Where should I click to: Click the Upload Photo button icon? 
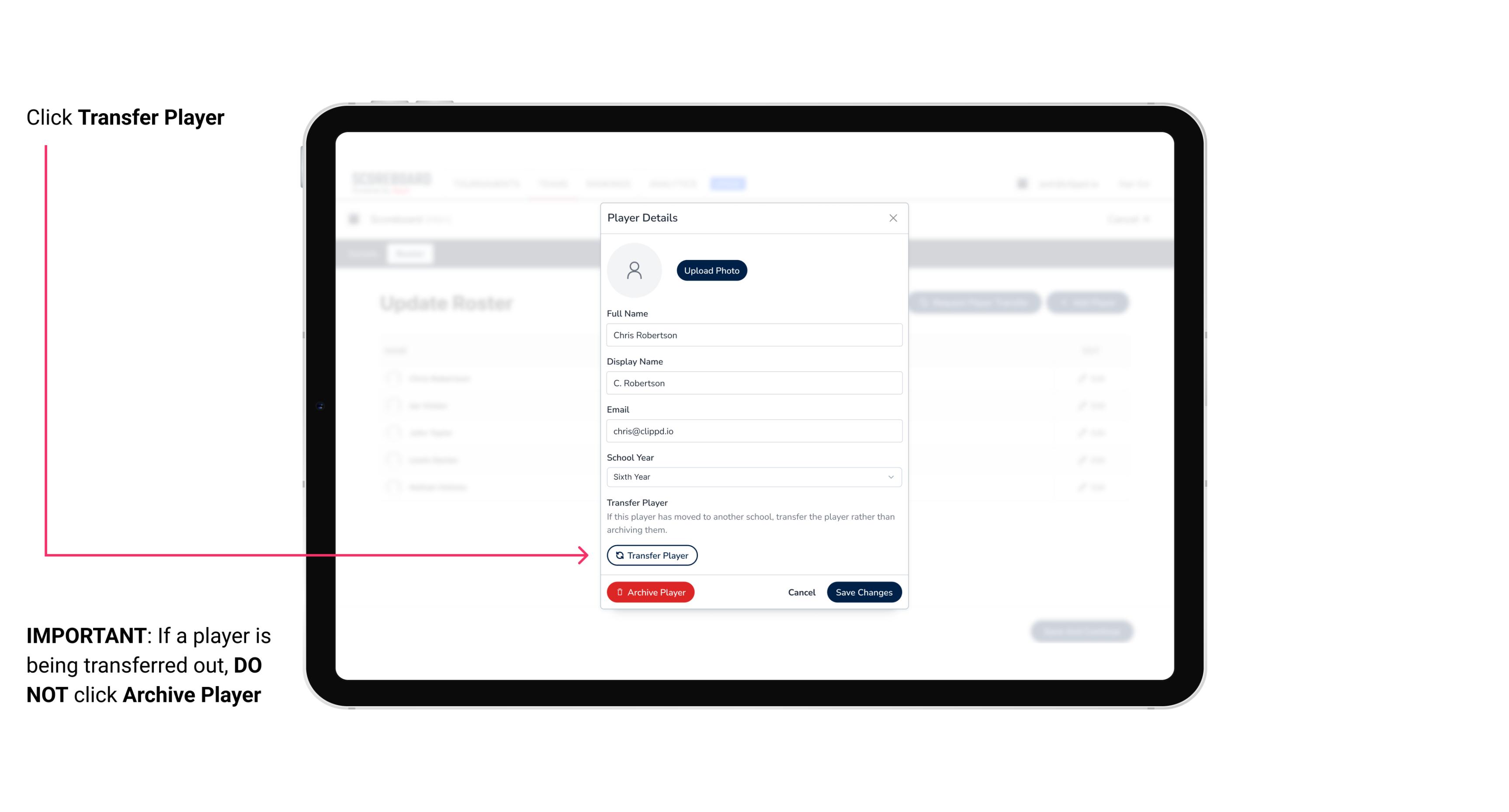(x=711, y=270)
